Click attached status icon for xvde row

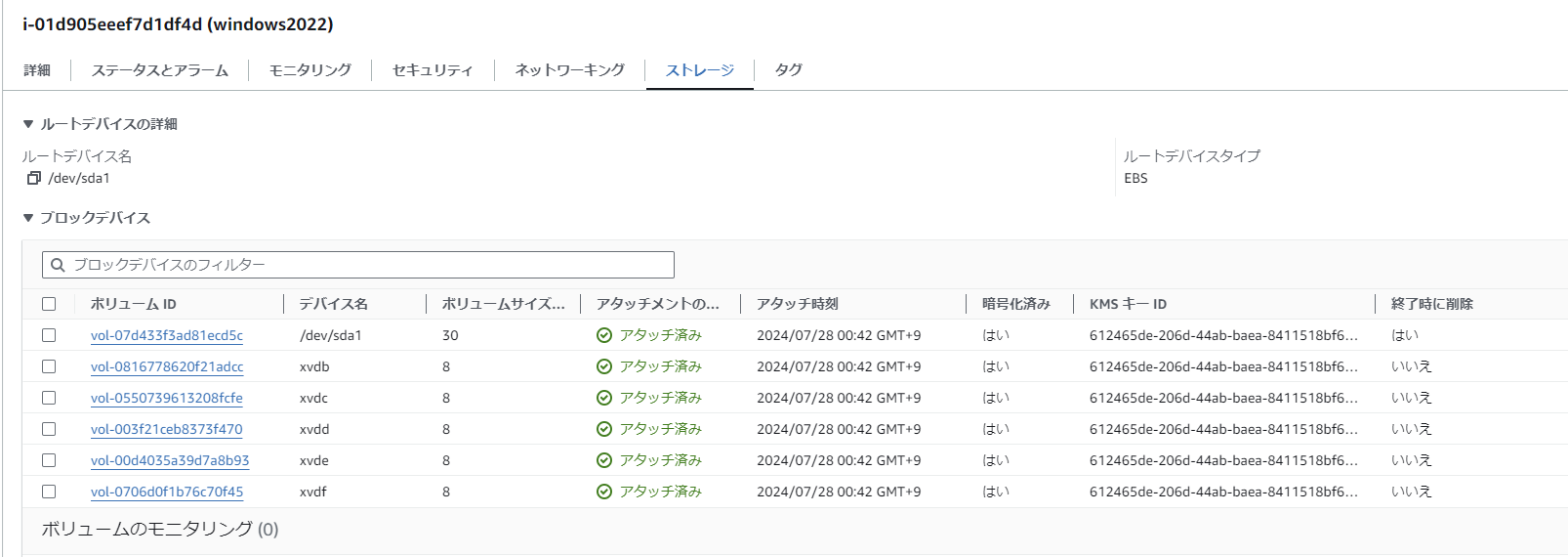click(604, 460)
